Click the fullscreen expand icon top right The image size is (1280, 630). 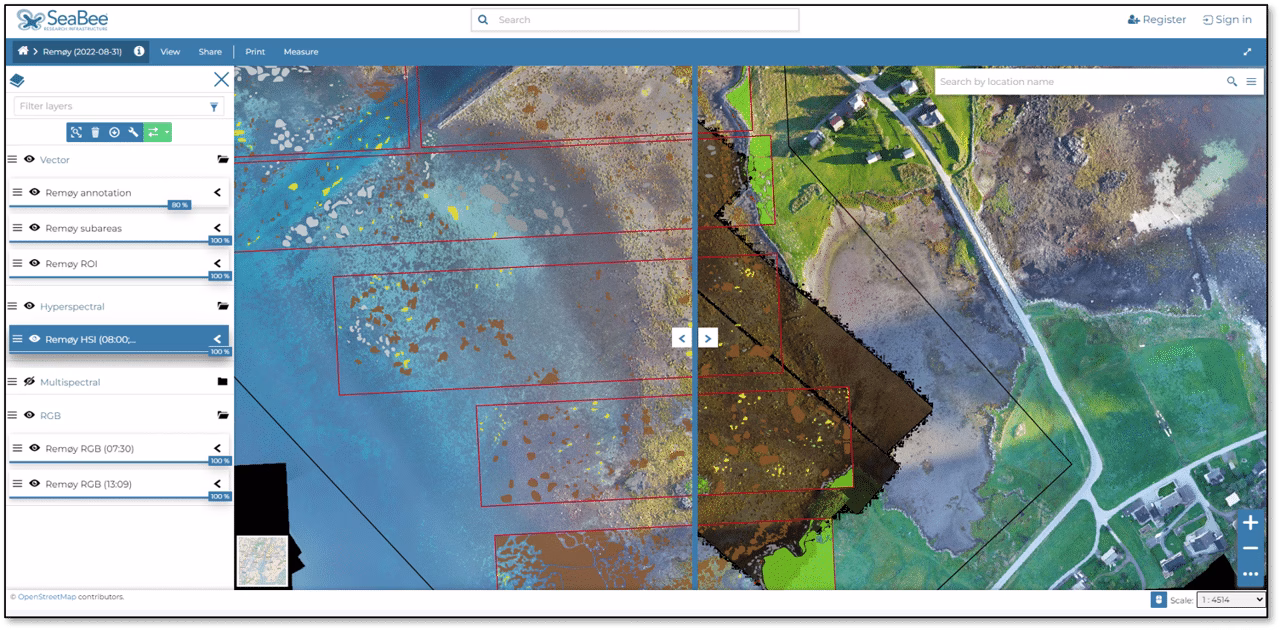(1248, 51)
